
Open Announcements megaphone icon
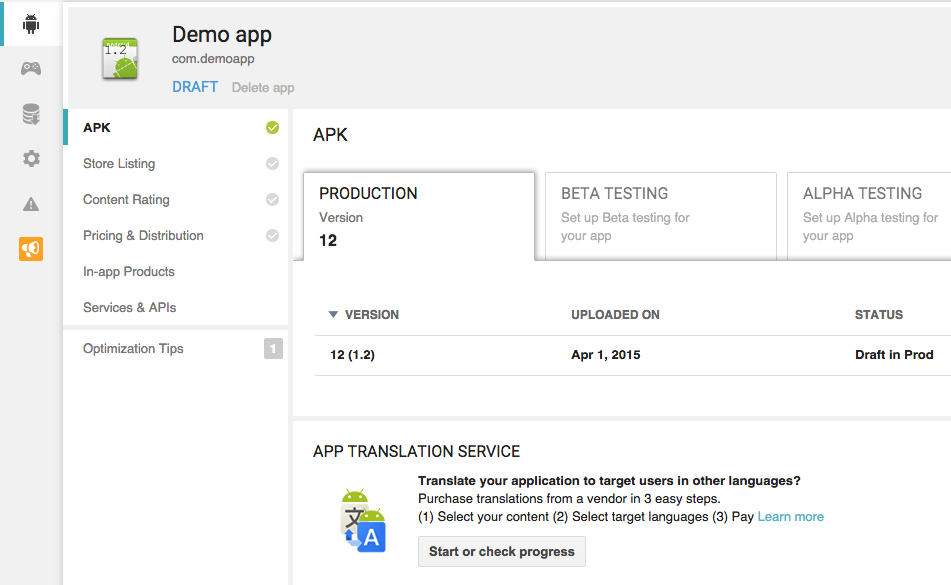pyautogui.click(x=31, y=249)
